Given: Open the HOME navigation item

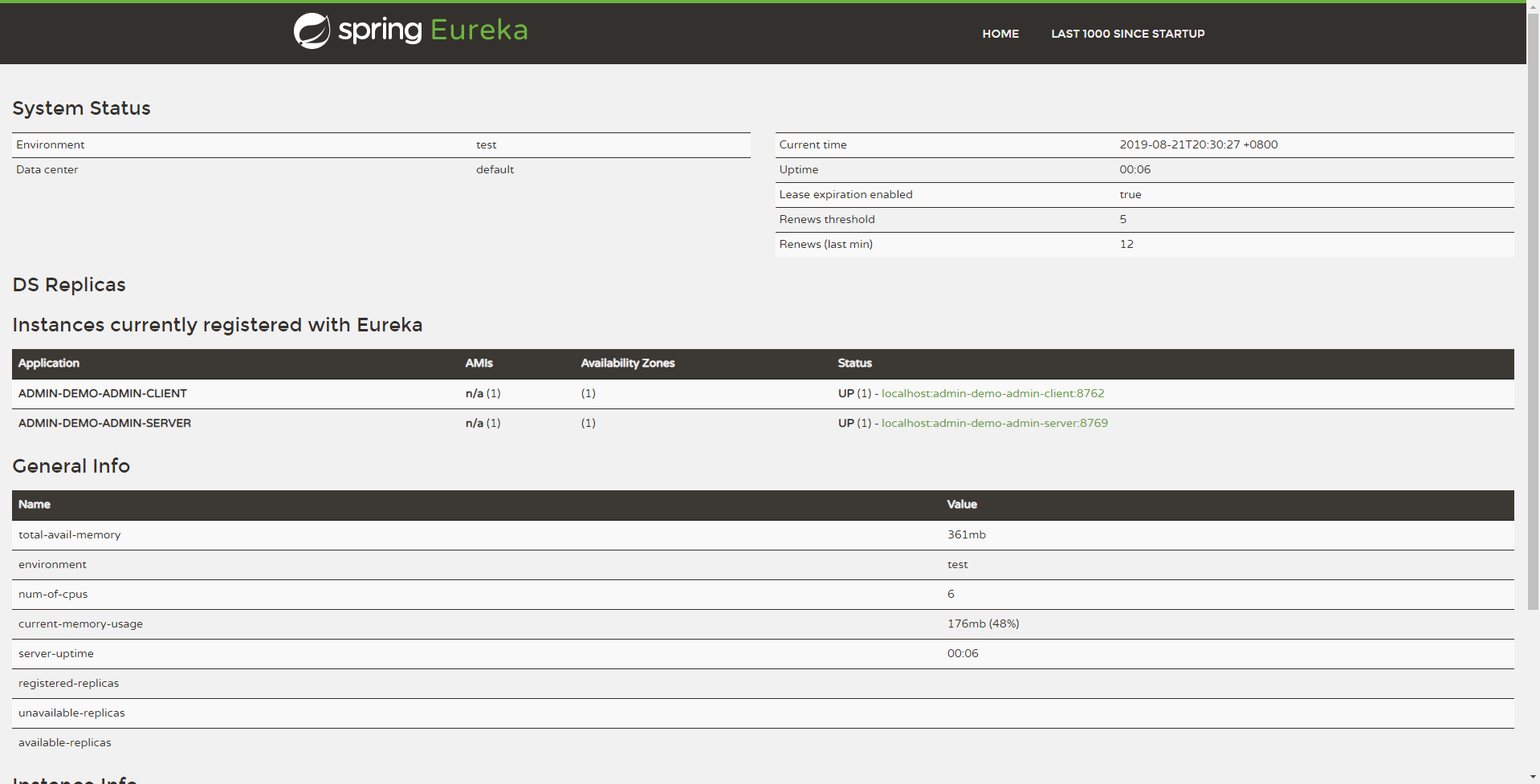Looking at the screenshot, I should (1000, 34).
